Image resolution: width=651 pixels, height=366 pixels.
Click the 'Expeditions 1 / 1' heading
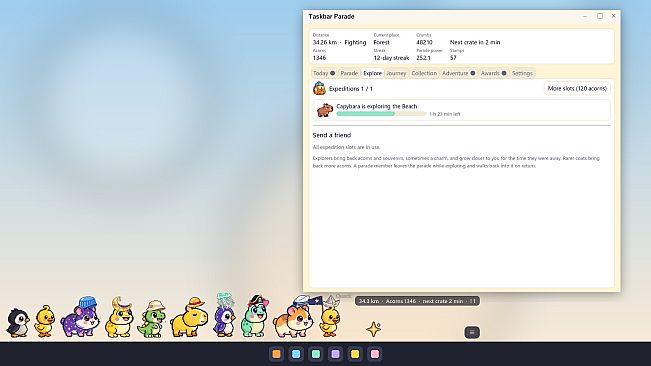coord(351,89)
